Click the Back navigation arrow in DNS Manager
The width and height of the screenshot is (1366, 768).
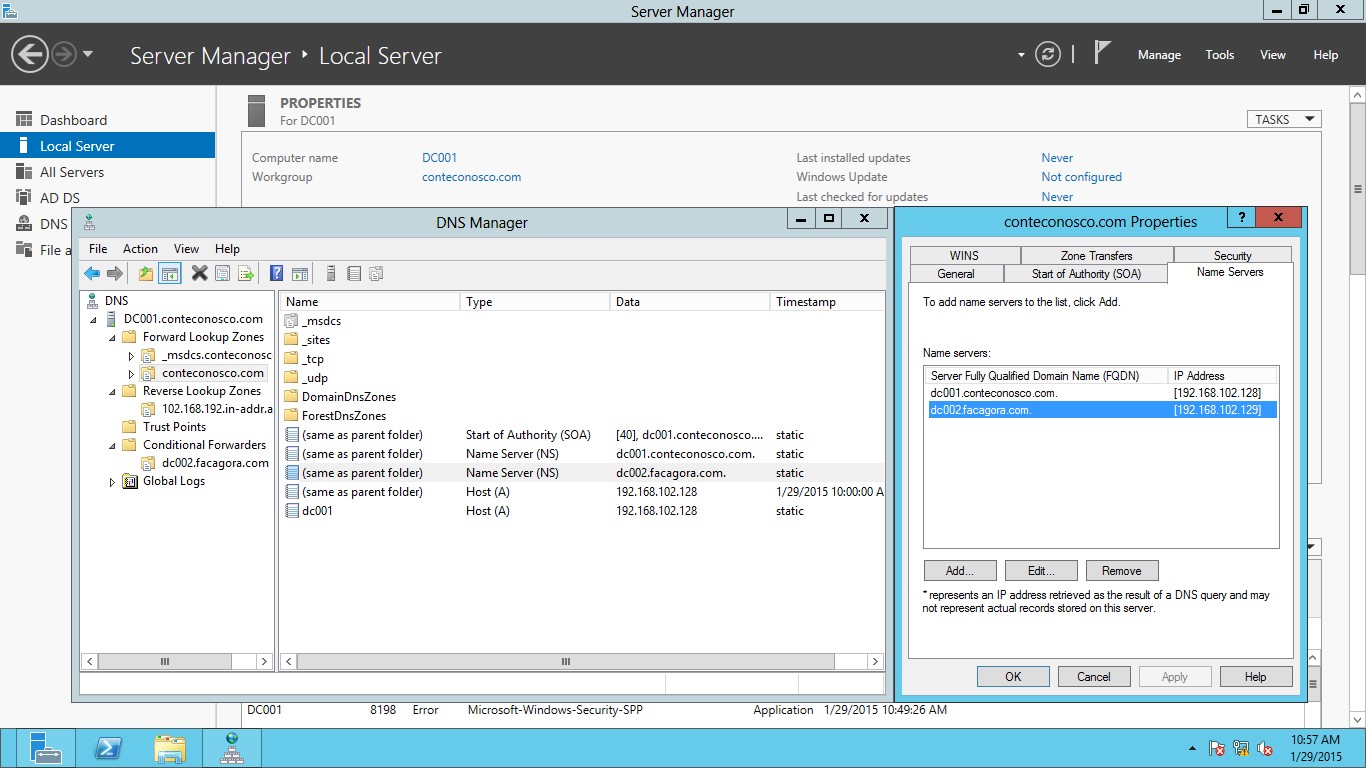click(x=90, y=272)
